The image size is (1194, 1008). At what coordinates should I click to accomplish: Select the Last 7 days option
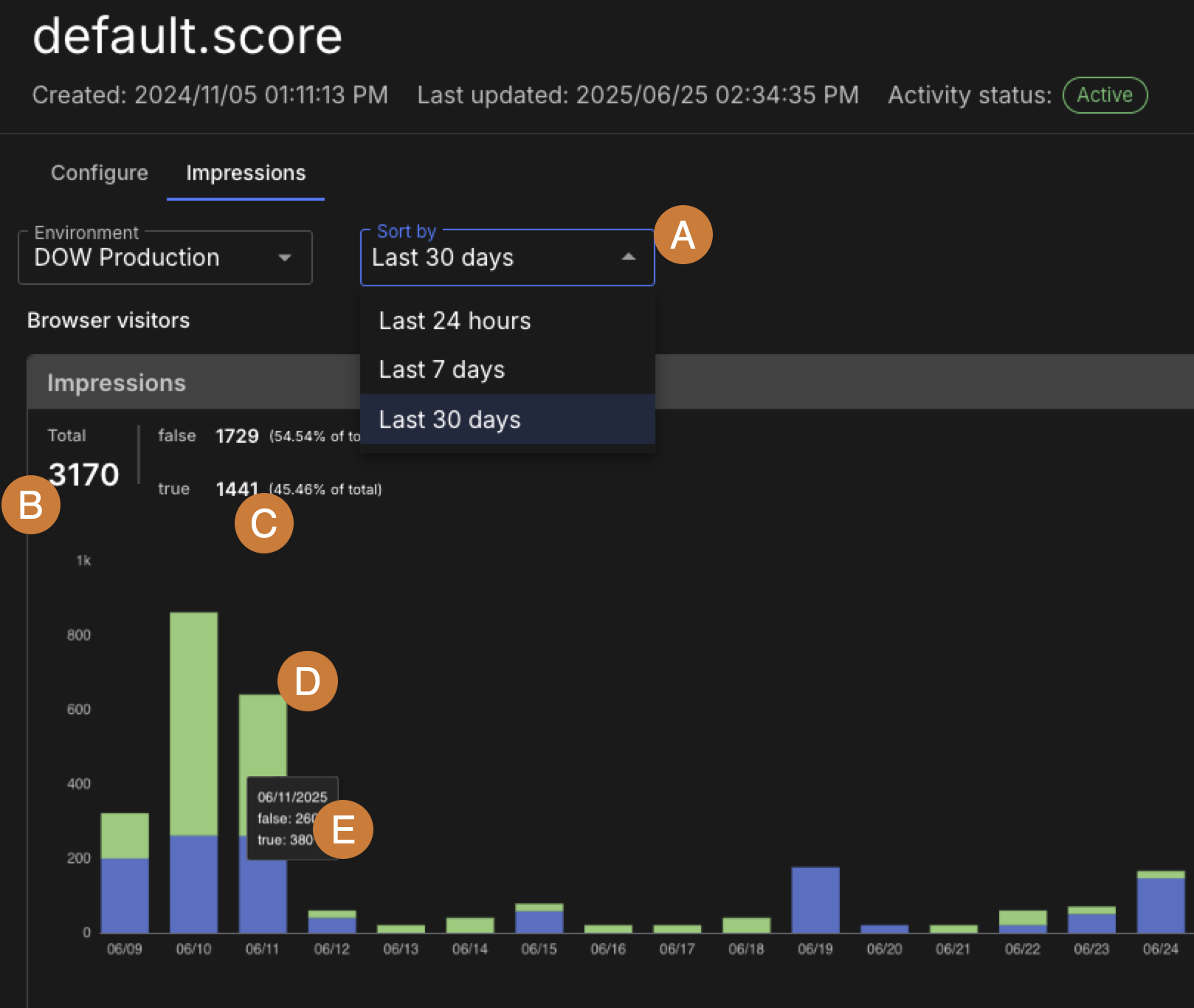pos(441,370)
